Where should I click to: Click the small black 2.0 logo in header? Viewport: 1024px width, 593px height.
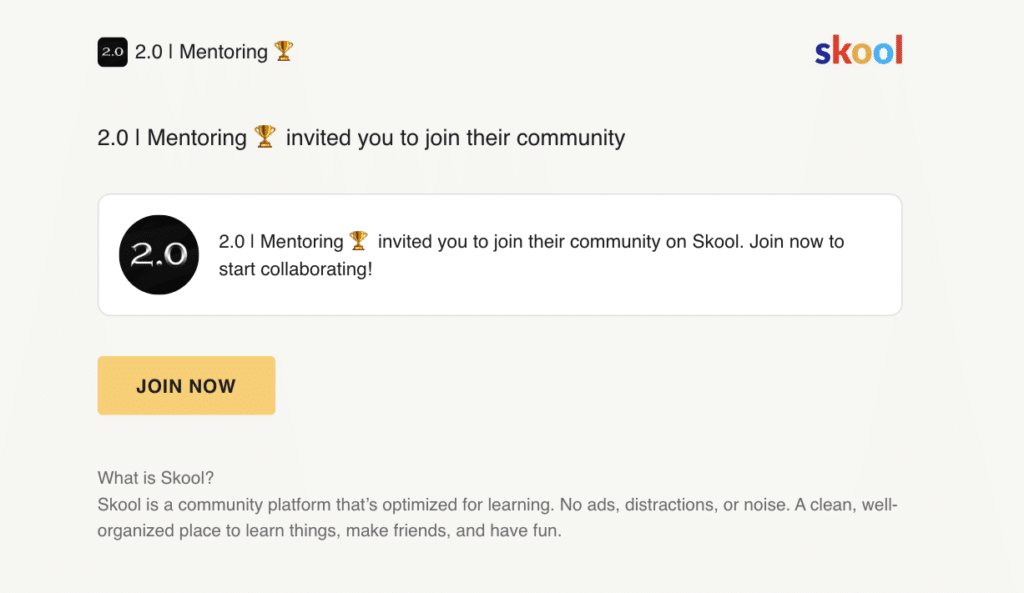click(112, 52)
